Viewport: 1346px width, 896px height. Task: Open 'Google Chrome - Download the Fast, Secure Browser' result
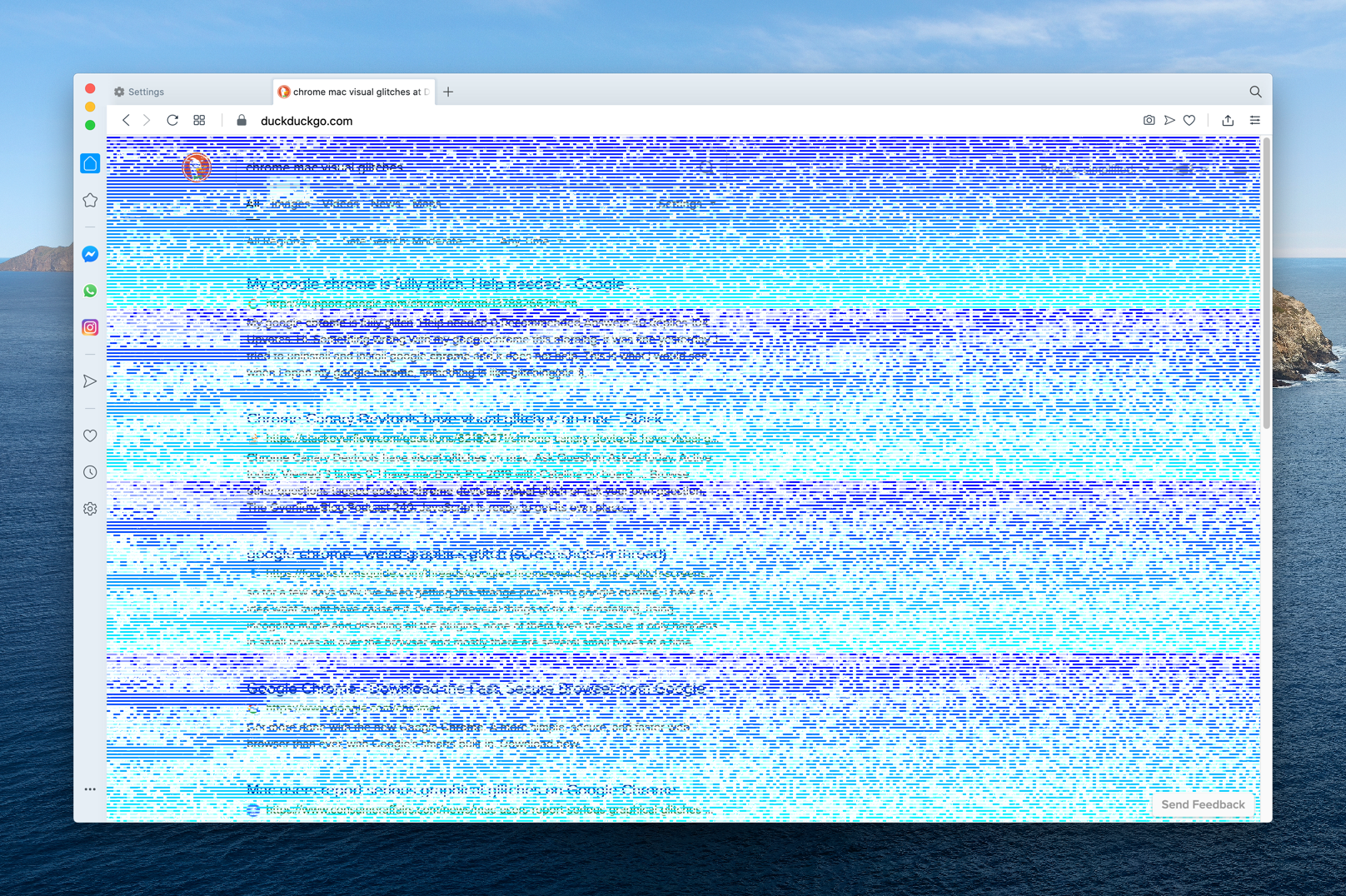476,689
